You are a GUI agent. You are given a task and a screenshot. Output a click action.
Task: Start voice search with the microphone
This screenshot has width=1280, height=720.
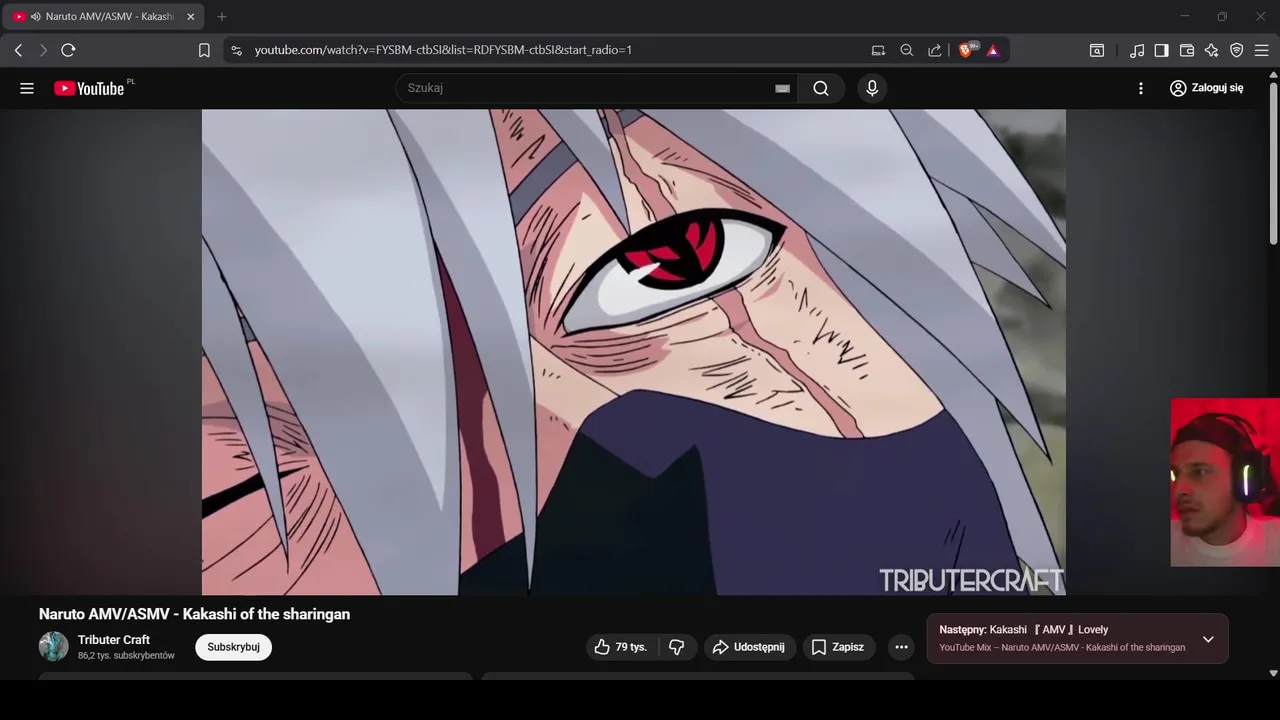click(872, 88)
